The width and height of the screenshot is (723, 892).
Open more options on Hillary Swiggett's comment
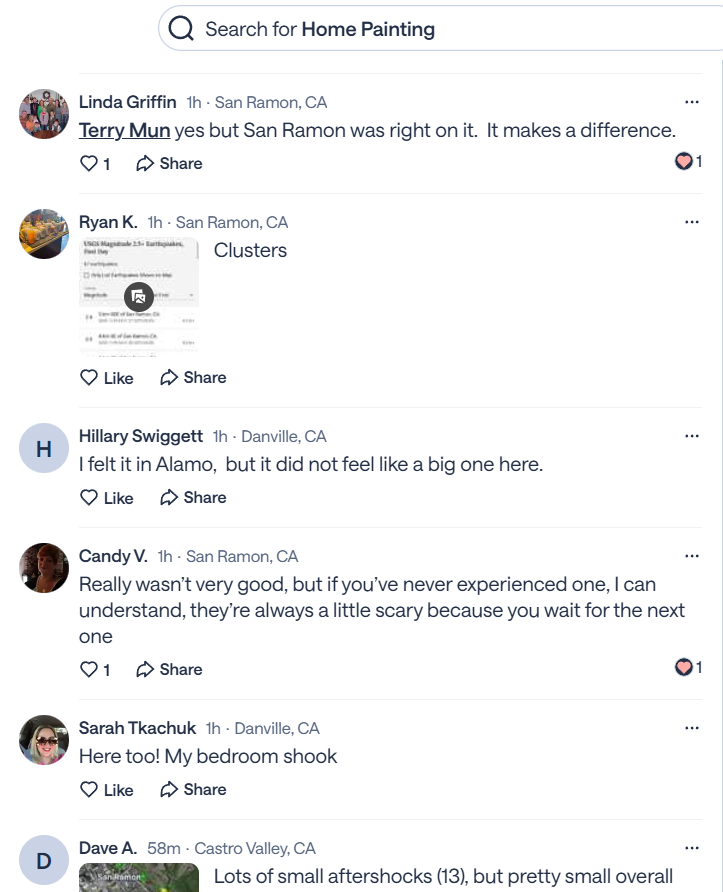click(692, 436)
